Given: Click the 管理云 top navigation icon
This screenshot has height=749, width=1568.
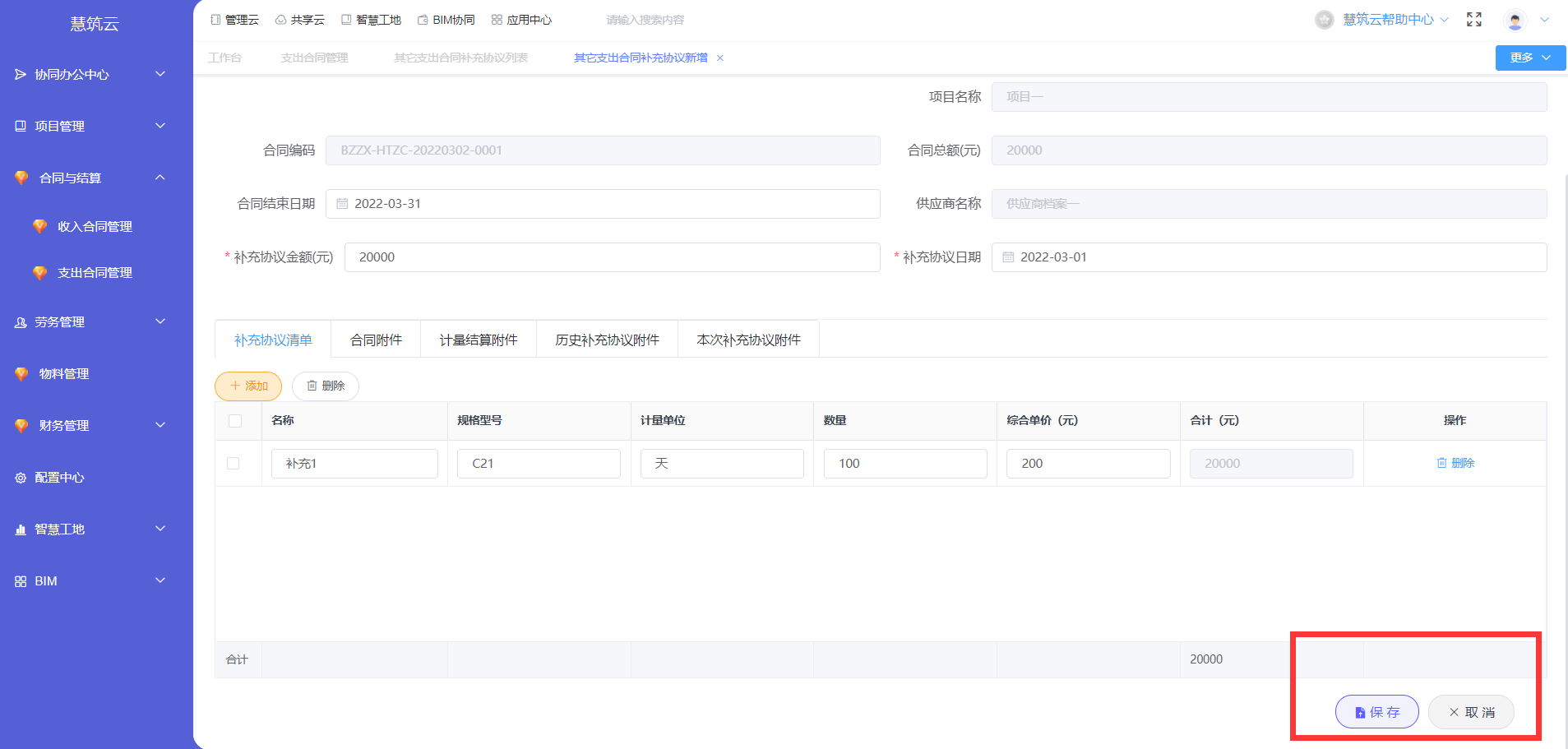Looking at the screenshot, I should 215,20.
